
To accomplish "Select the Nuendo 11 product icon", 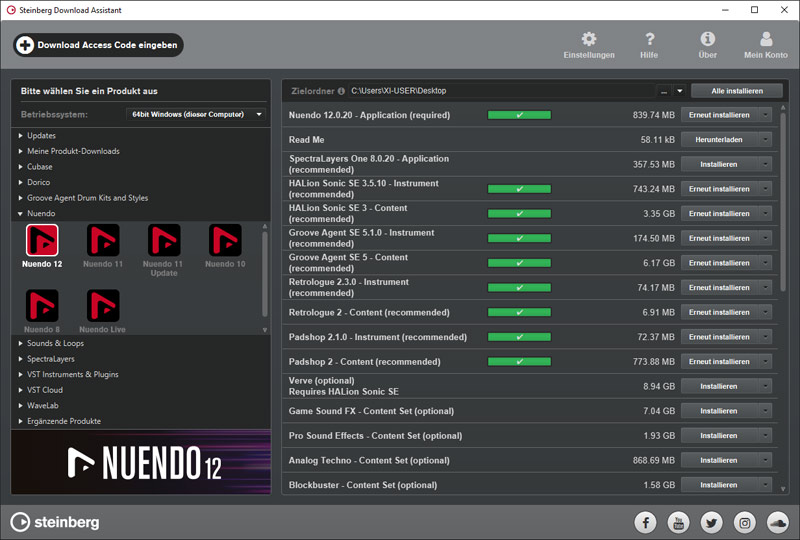I will (103, 240).
